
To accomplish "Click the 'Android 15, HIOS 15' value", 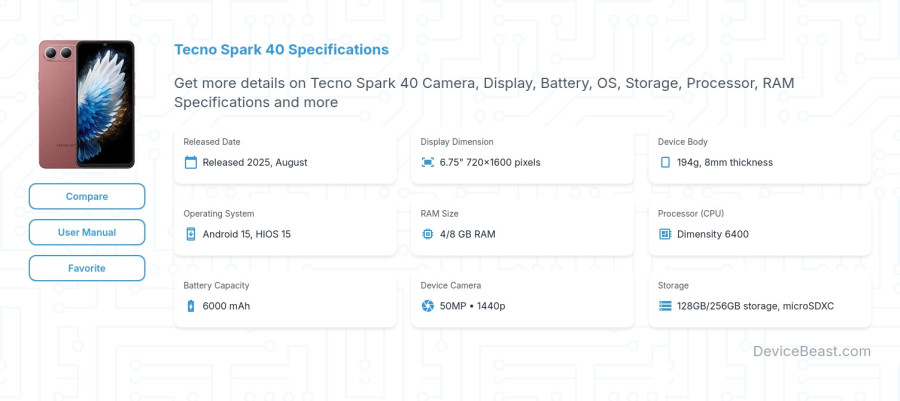I will click(x=247, y=234).
